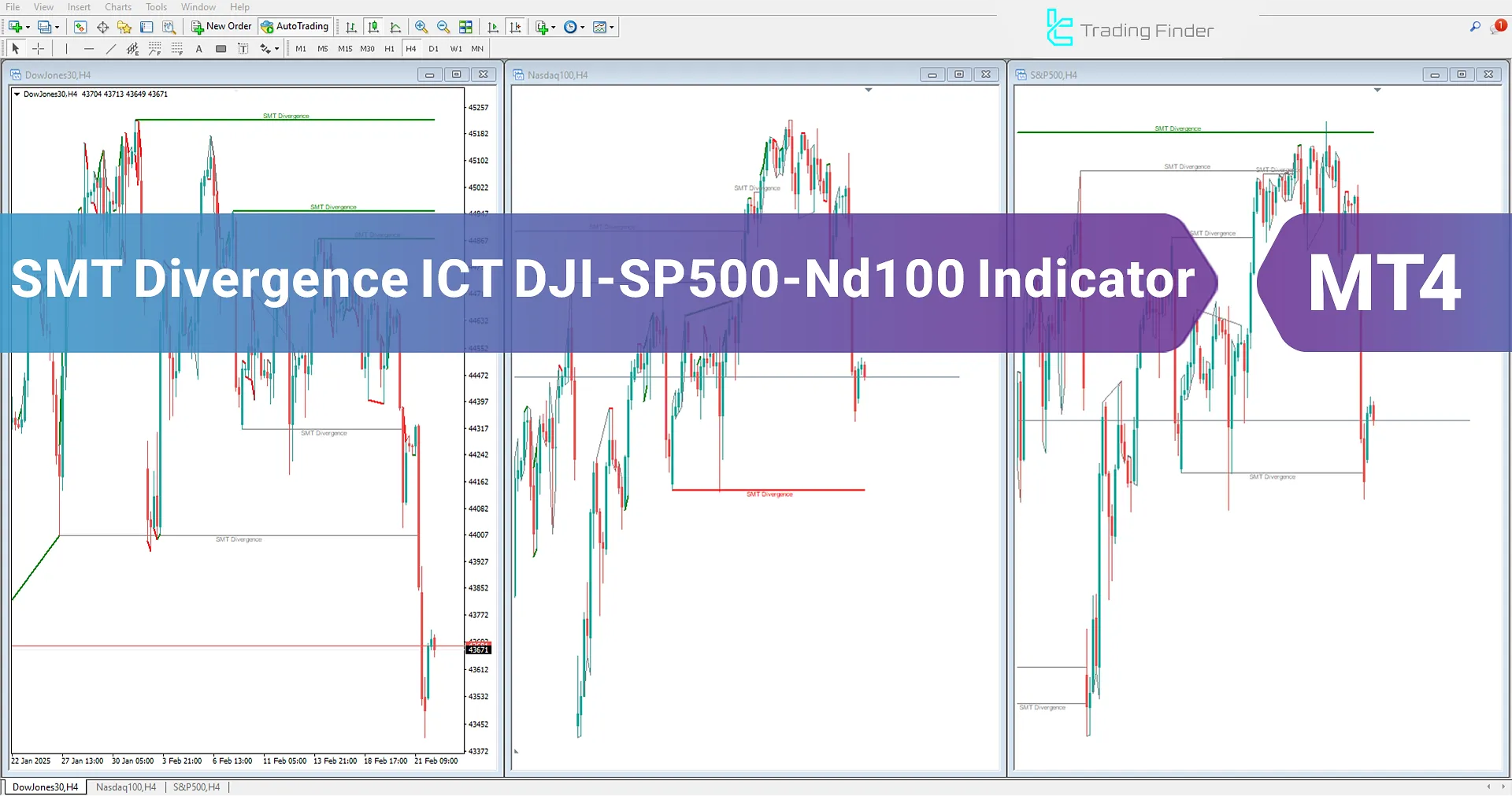Open the Data Window crosshair icon
Image resolution: width=1512 pixels, height=796 pixels.
(102, 27)
